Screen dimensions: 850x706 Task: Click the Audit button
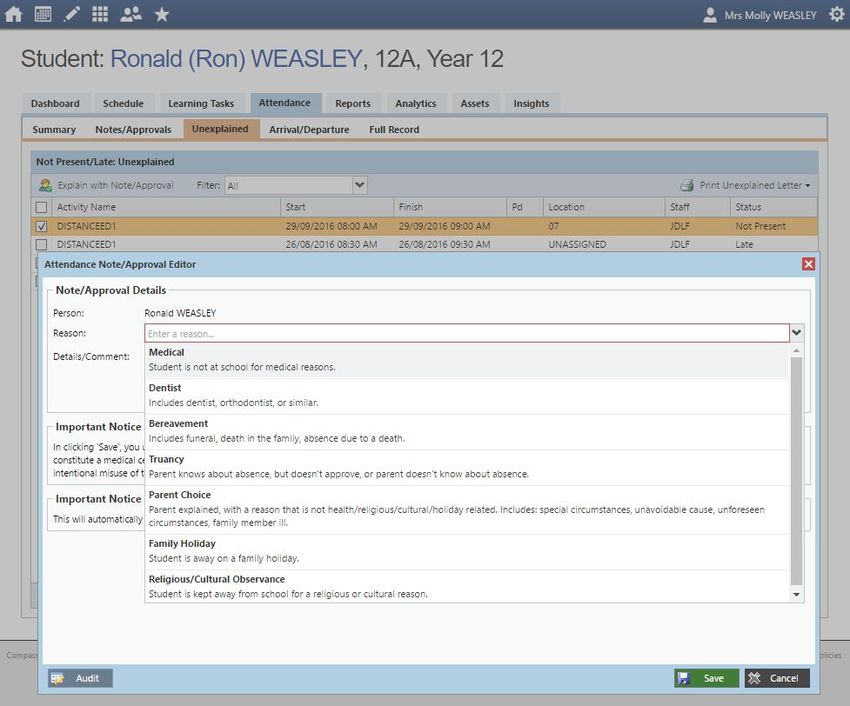click(80, 678)
